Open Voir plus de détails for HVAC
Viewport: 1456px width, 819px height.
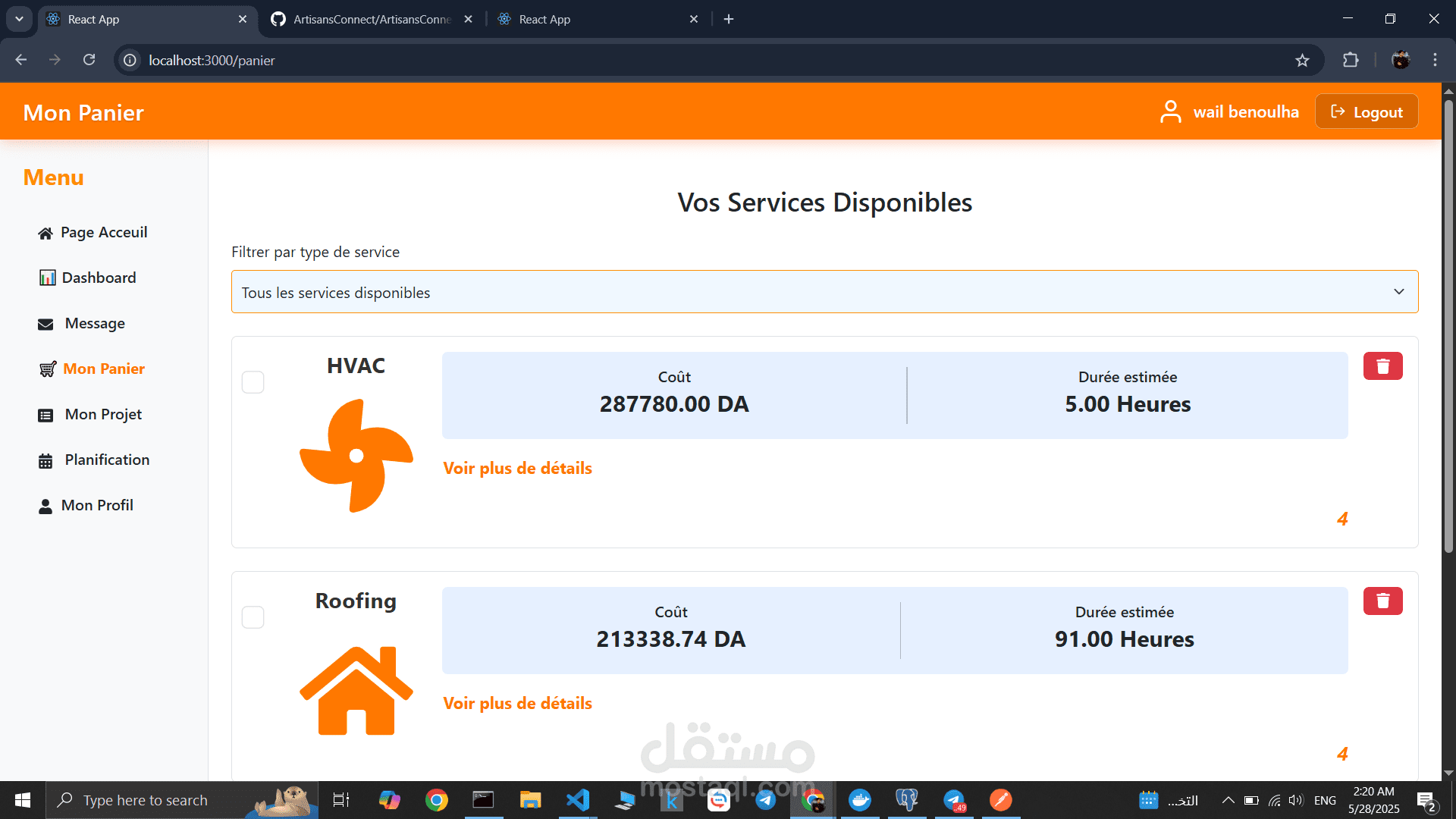click(x=517, y=468)
